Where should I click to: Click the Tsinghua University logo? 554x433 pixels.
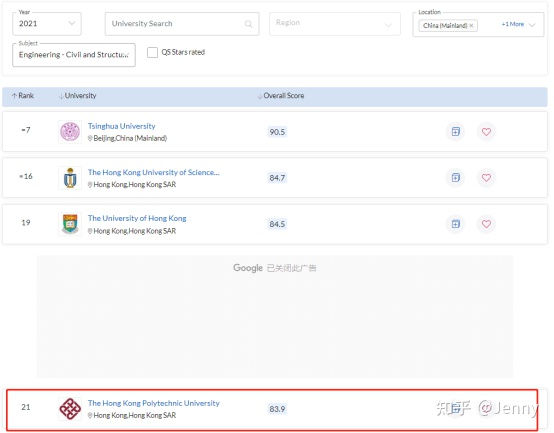click(x=70, y=132)
